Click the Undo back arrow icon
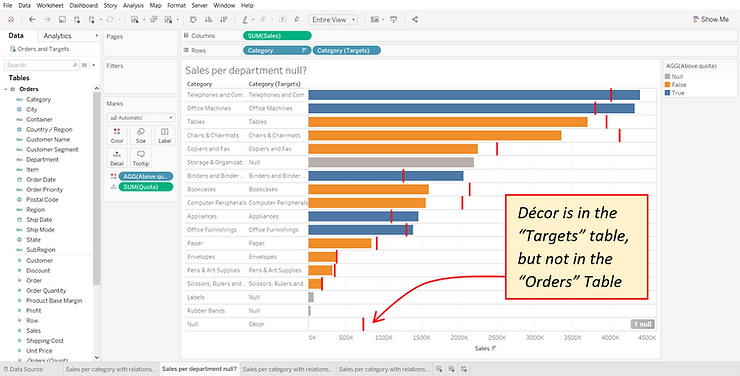 pos(32,19)
